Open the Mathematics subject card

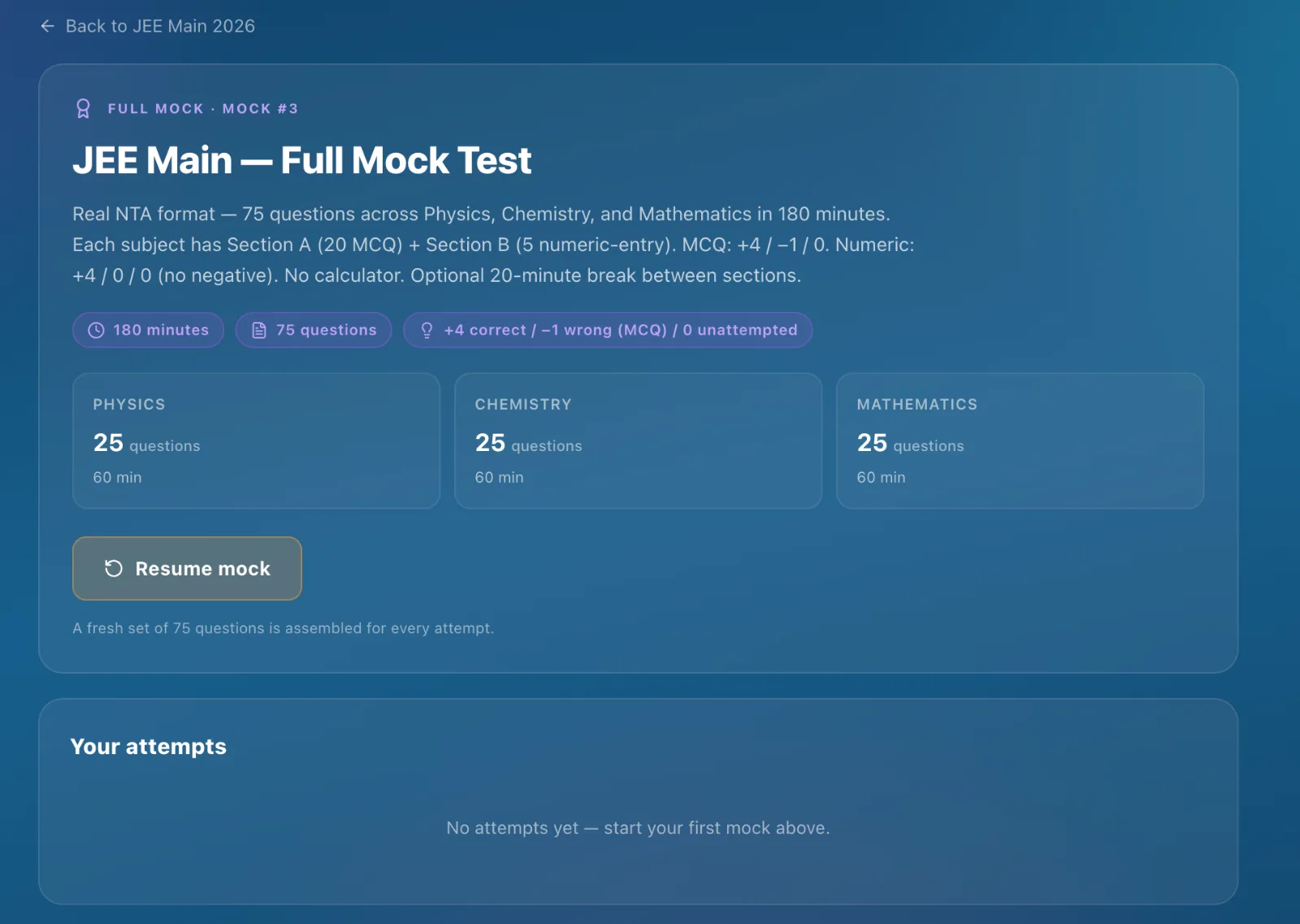pos(1020,441)
